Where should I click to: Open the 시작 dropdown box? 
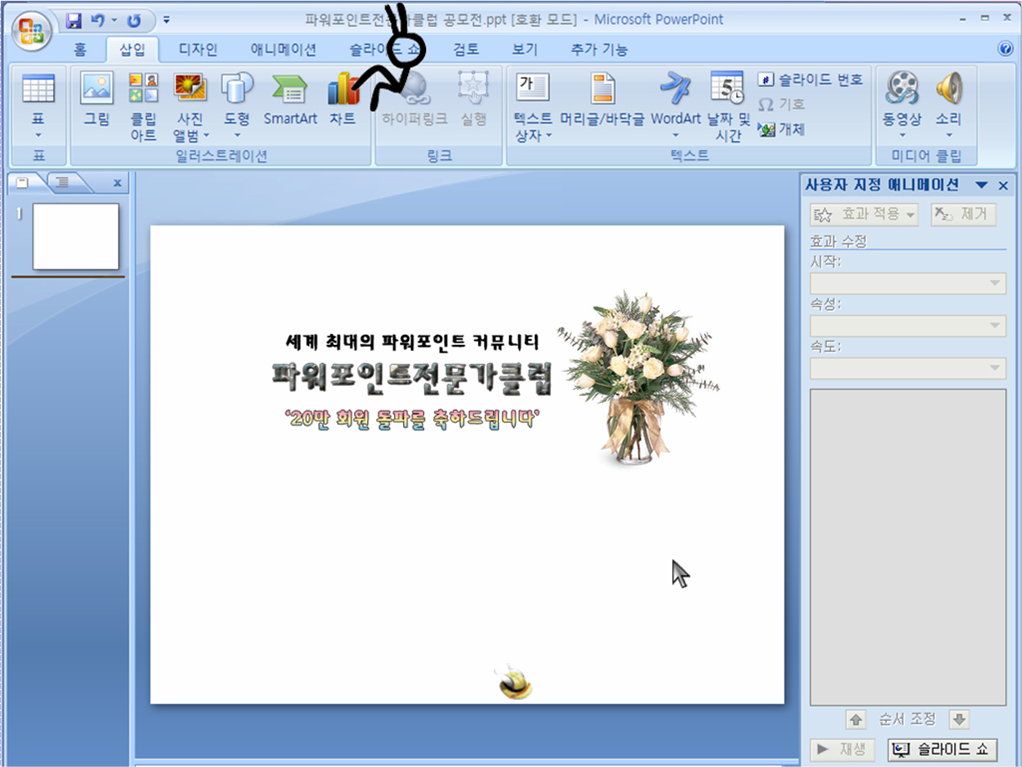pos(908,283)
